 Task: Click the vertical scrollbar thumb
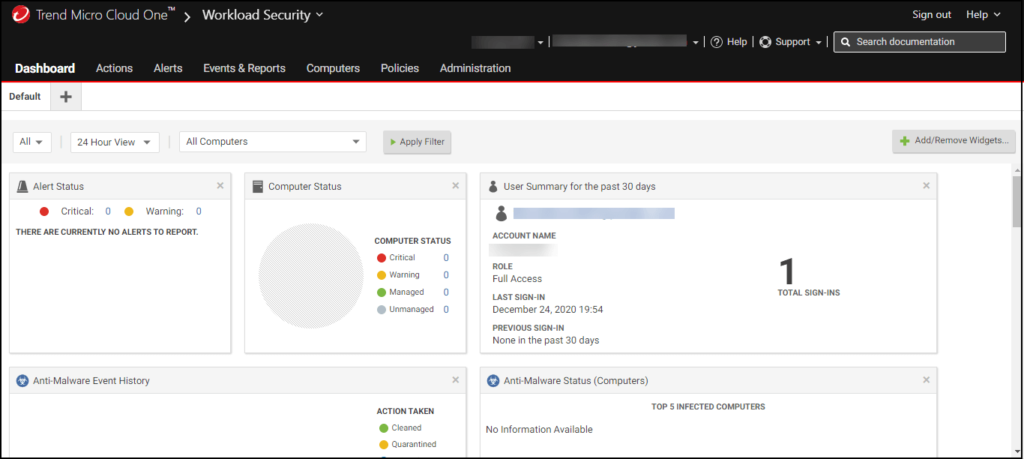(x=1017, y=202)
